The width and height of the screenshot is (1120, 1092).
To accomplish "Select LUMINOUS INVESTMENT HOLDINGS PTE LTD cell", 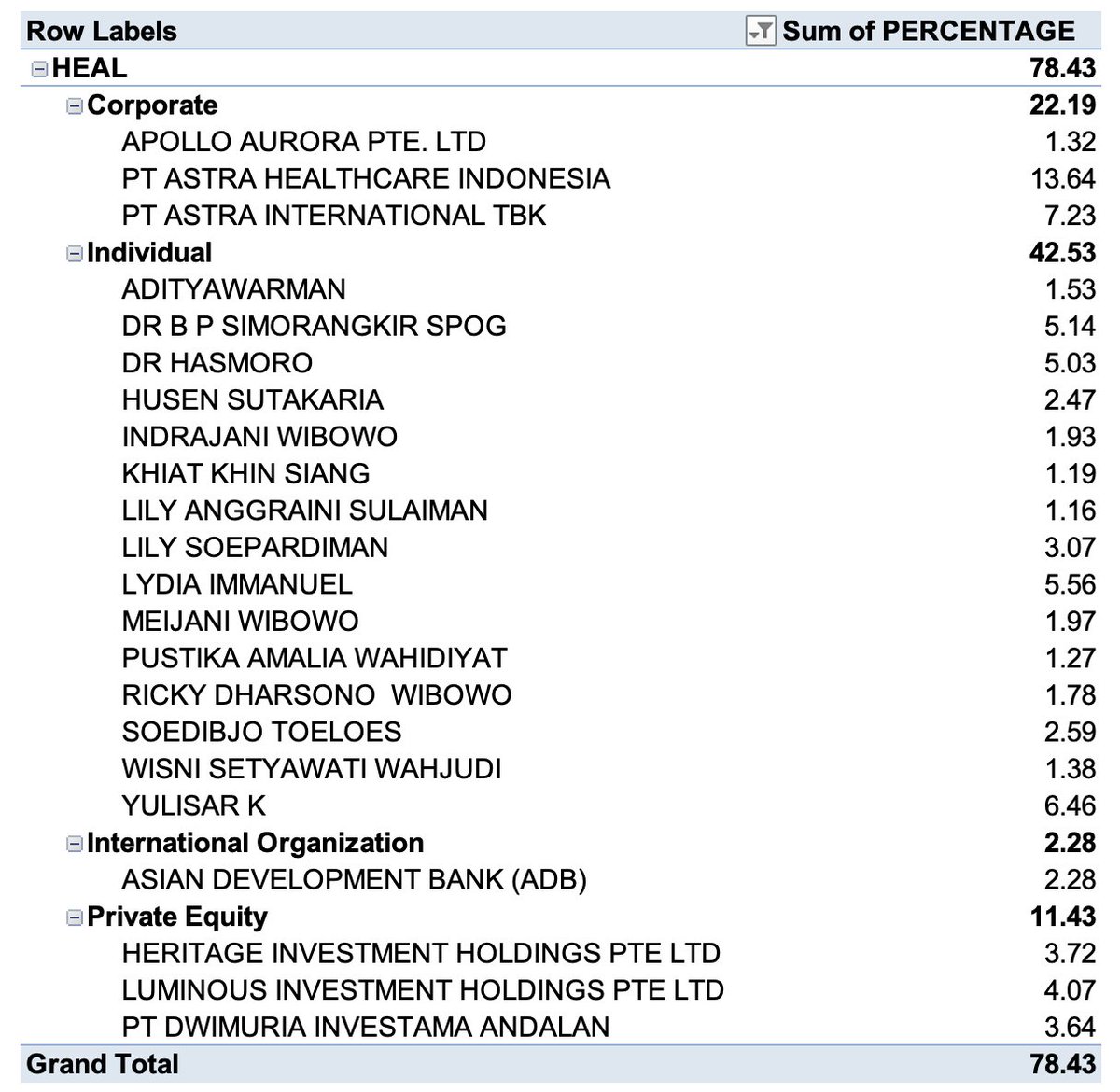I will pyautogui.click(x=423, y=990).
